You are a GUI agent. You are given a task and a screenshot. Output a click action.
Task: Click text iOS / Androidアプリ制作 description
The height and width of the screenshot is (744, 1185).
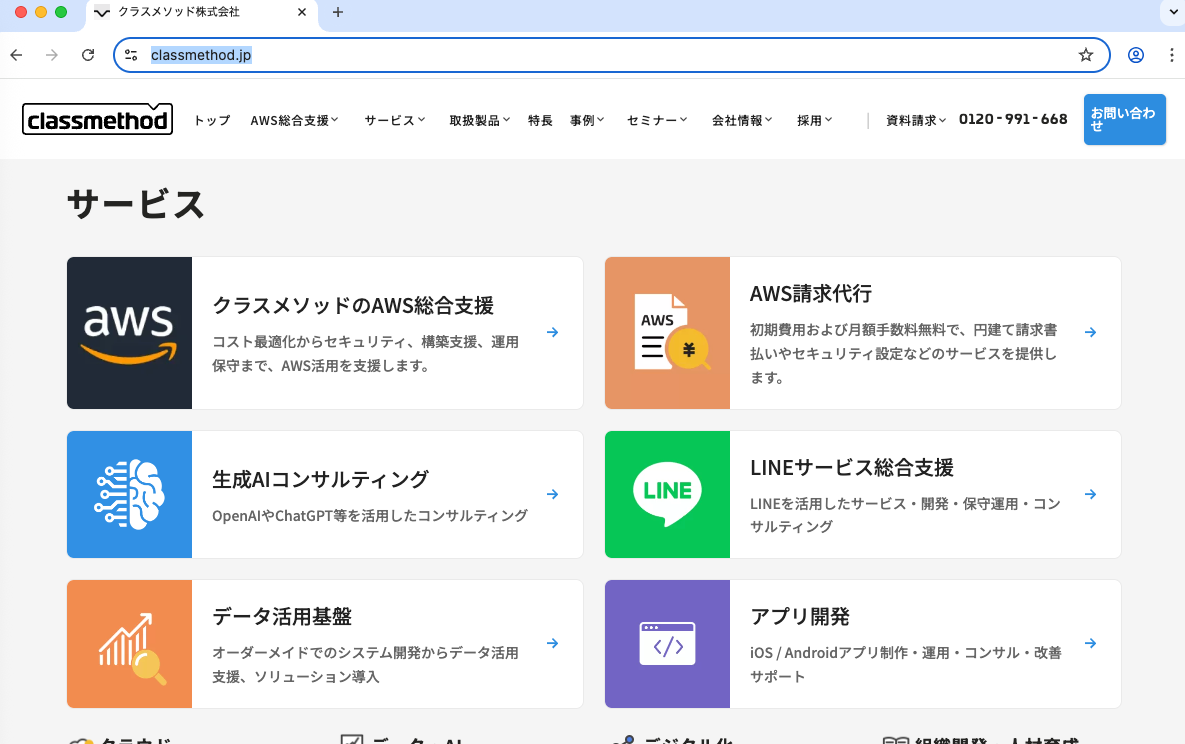click(905, 665)
